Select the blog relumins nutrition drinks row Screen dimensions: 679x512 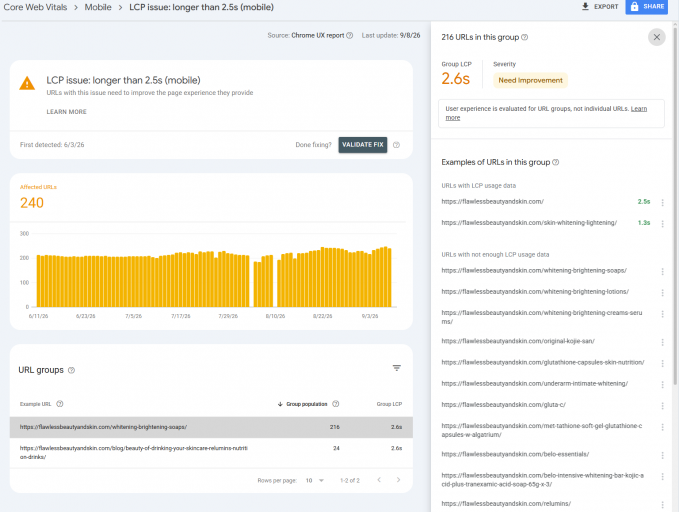211,453
